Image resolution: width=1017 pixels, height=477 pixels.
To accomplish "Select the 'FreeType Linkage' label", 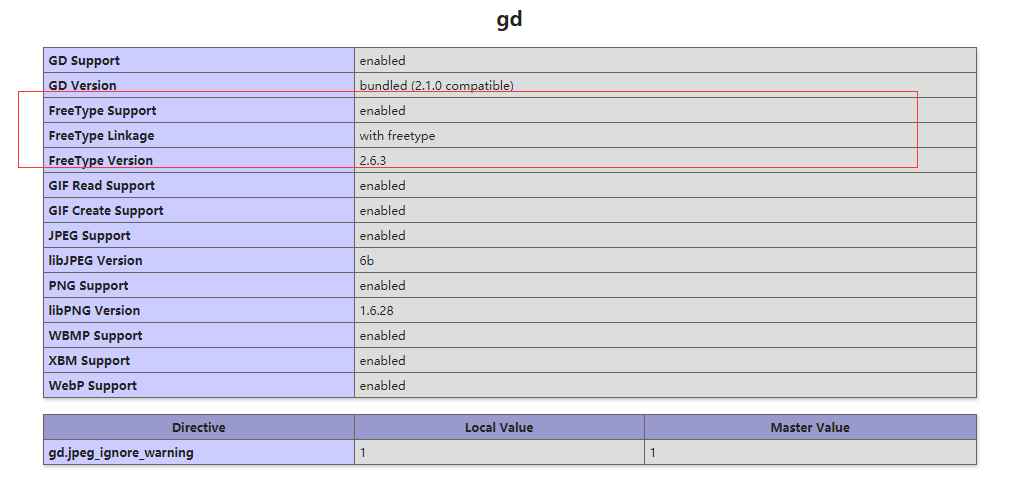I will [101, 136].
